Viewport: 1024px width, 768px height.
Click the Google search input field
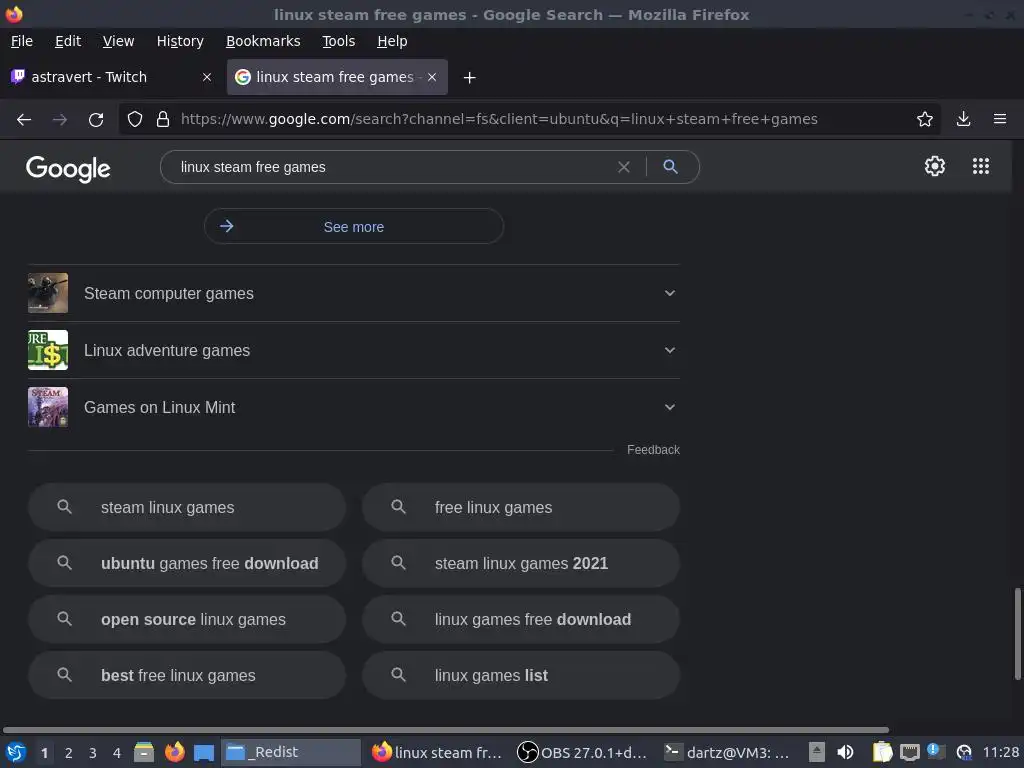(392, 167)
